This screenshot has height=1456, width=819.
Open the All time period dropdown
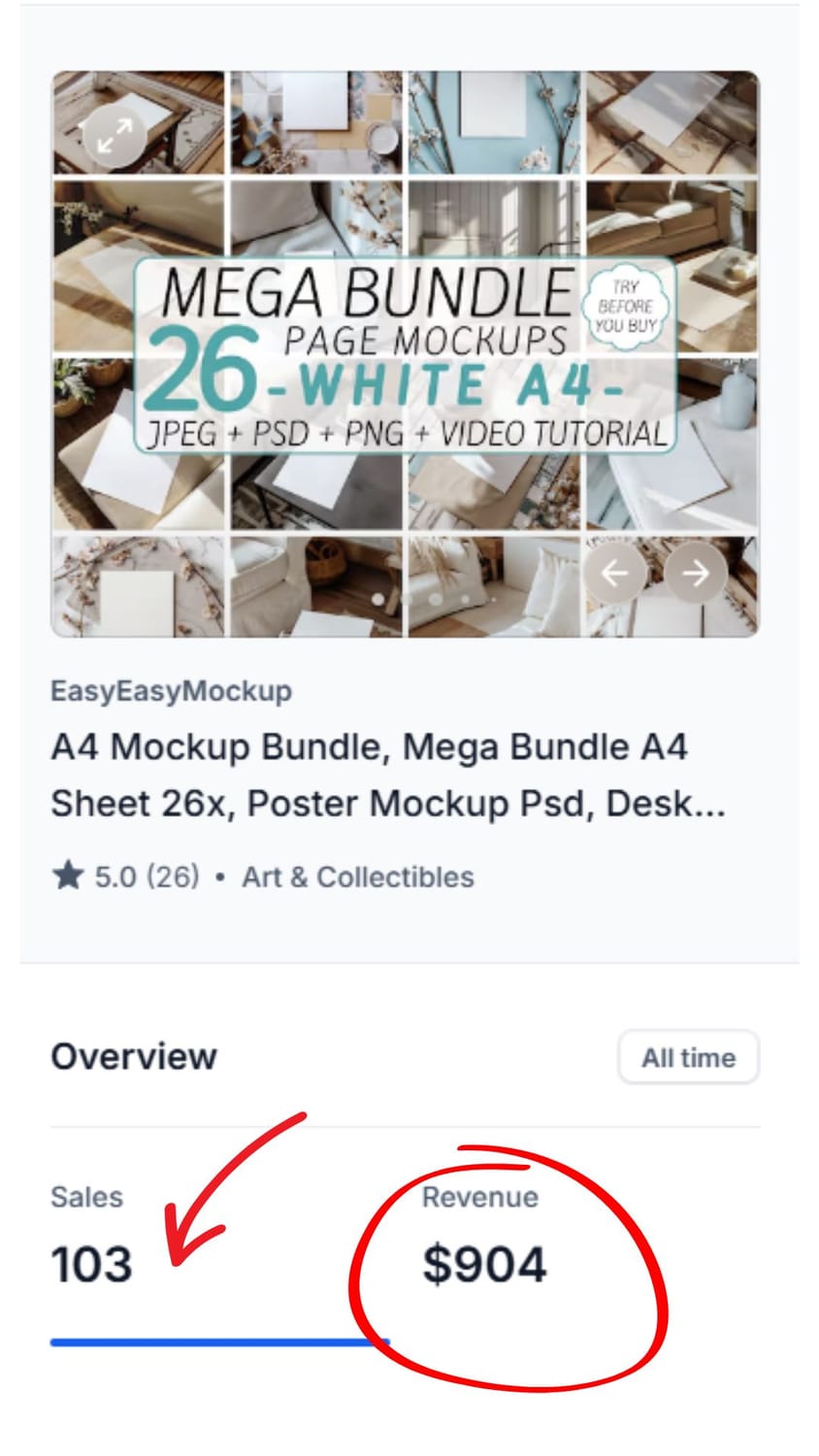pos(688,1057)
